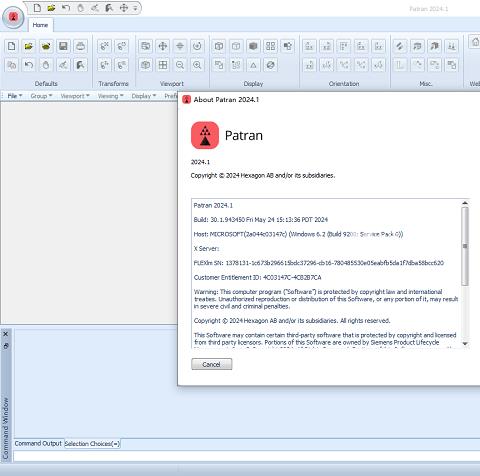Click the Zoom In magnifier icon
480x476 pixels.
click(197, 65)
